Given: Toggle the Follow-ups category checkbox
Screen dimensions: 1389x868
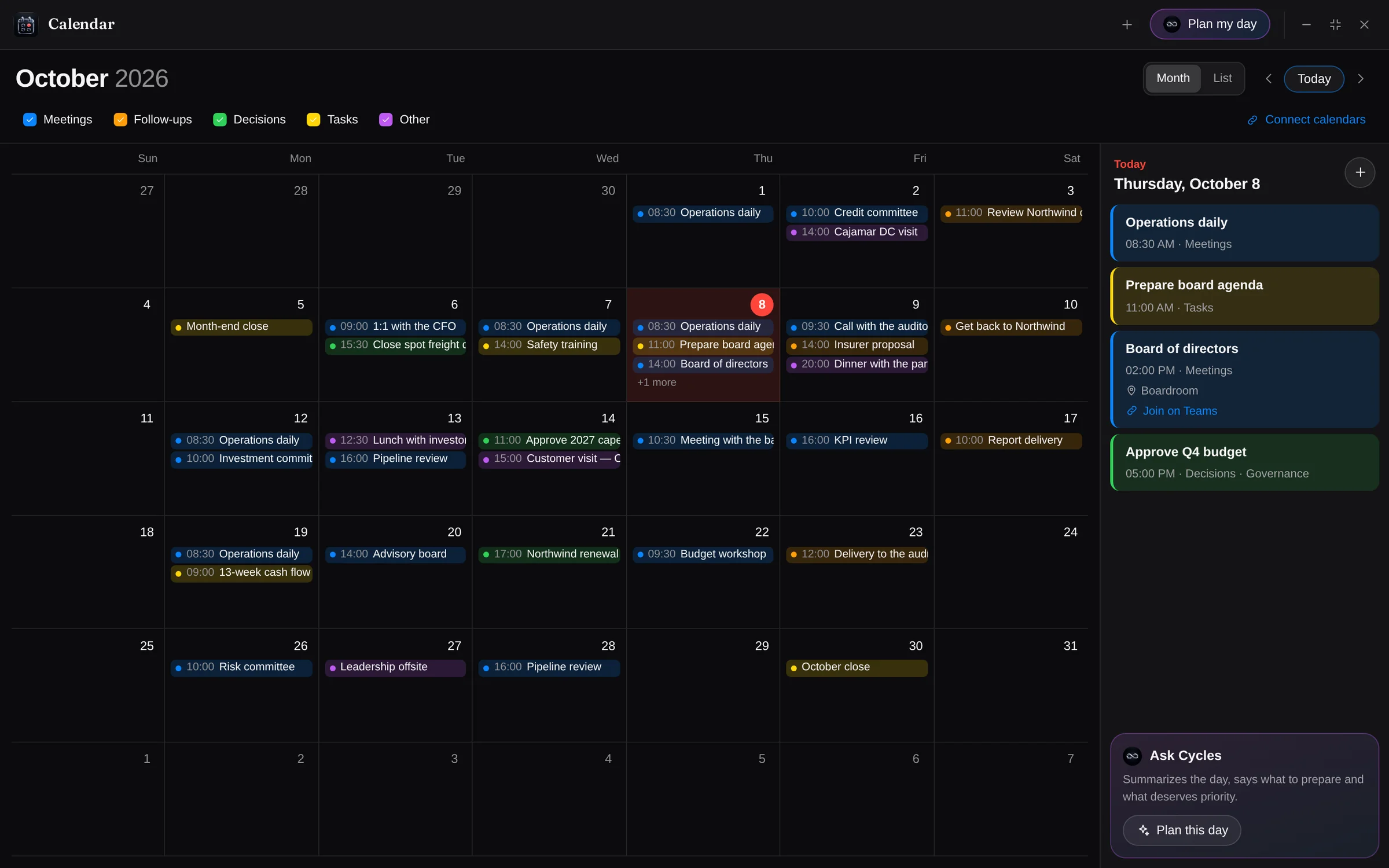Looking at the screenshot, I should pyautogui.click(x=120, y=120).
